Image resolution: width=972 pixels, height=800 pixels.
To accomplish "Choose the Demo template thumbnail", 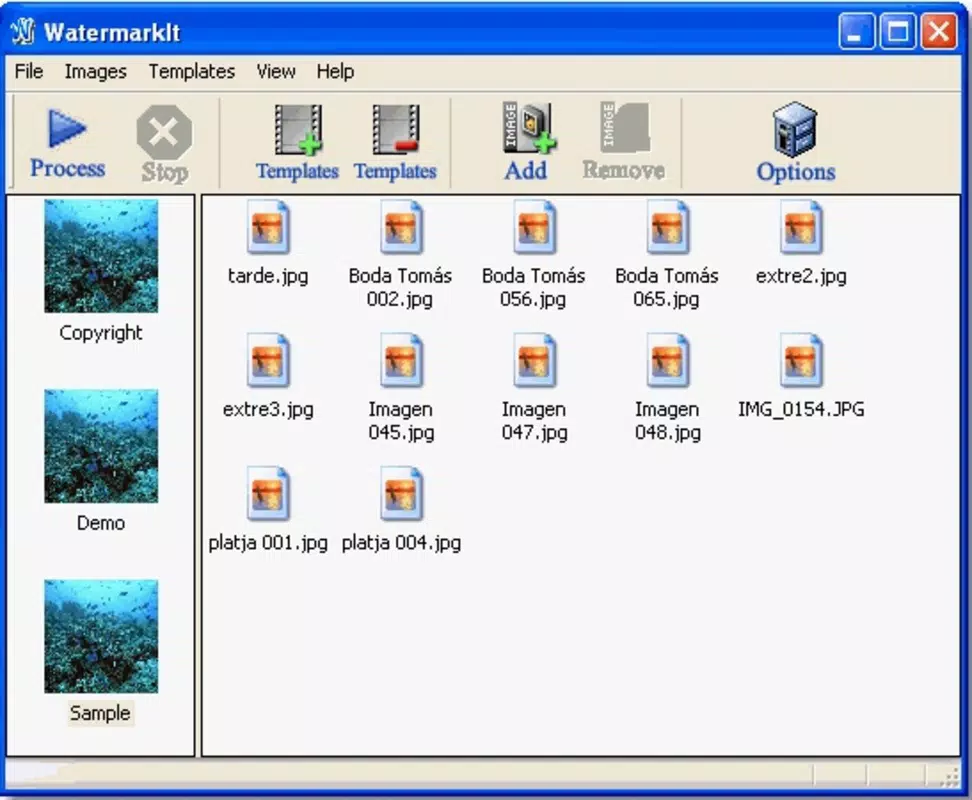I will point(101,446).
